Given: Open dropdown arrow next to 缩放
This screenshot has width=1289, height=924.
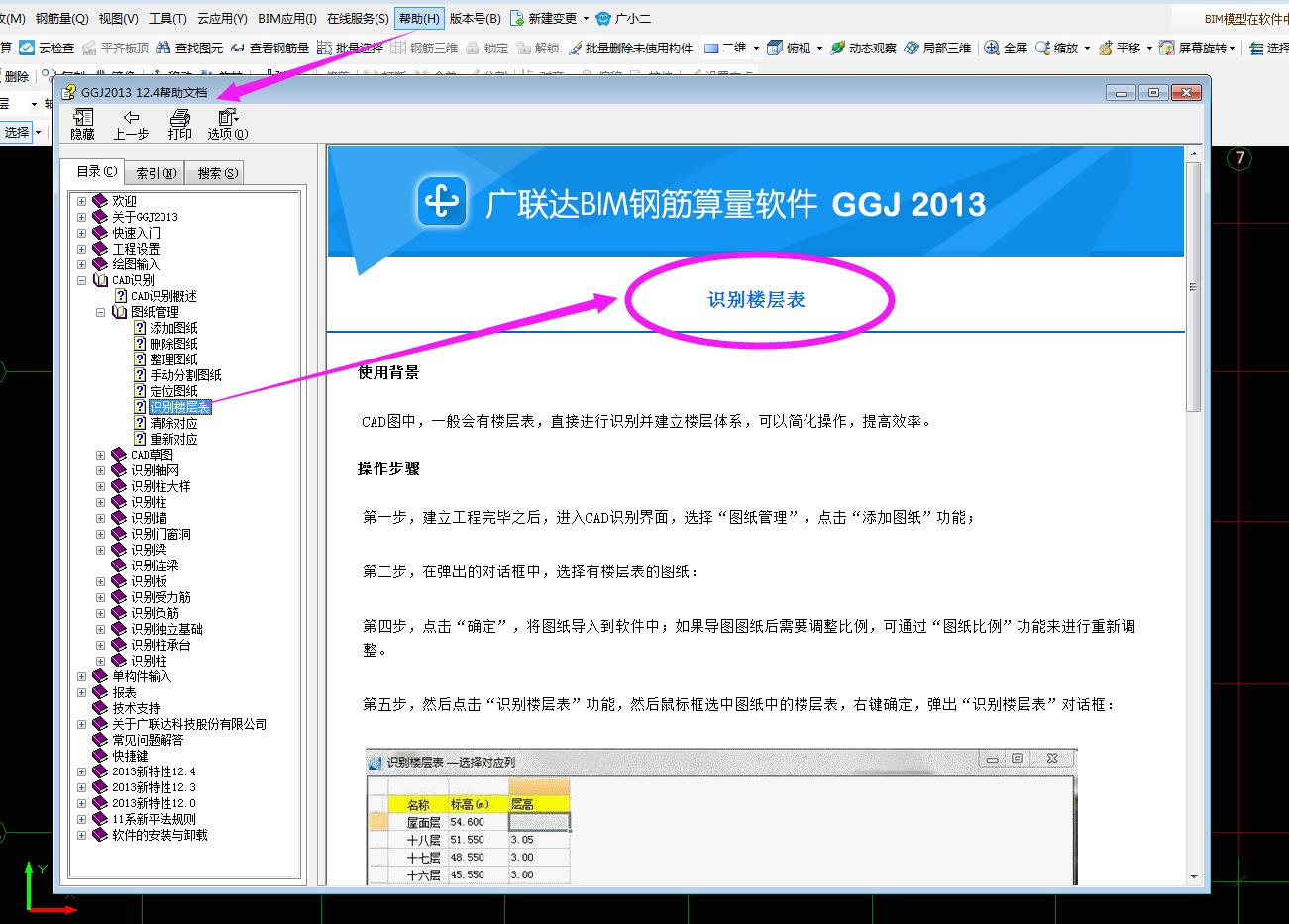Looking at the screenshot, I should coord(1087,48).
